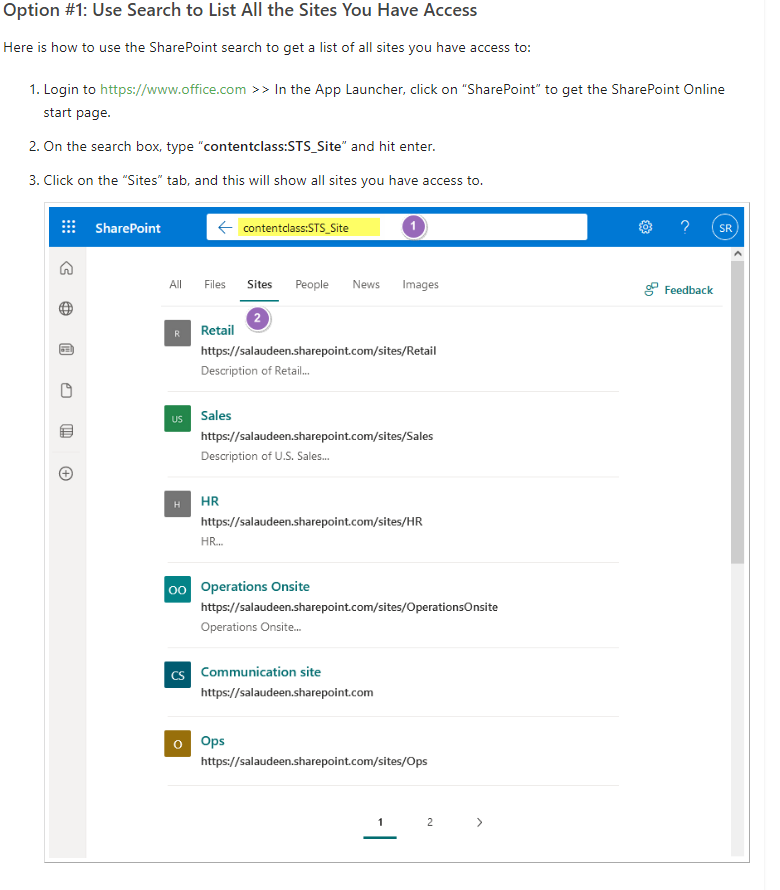Click the URL https://salaudeen.sharepoint.com/sites/HR
Screen dimensions: 780x890
312,522
